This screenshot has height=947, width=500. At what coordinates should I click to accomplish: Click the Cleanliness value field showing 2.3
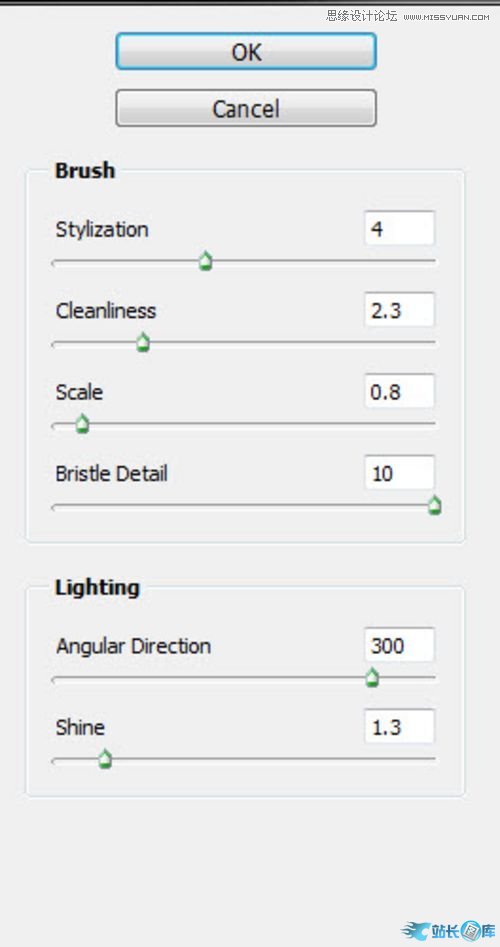(x=399, y=310)
